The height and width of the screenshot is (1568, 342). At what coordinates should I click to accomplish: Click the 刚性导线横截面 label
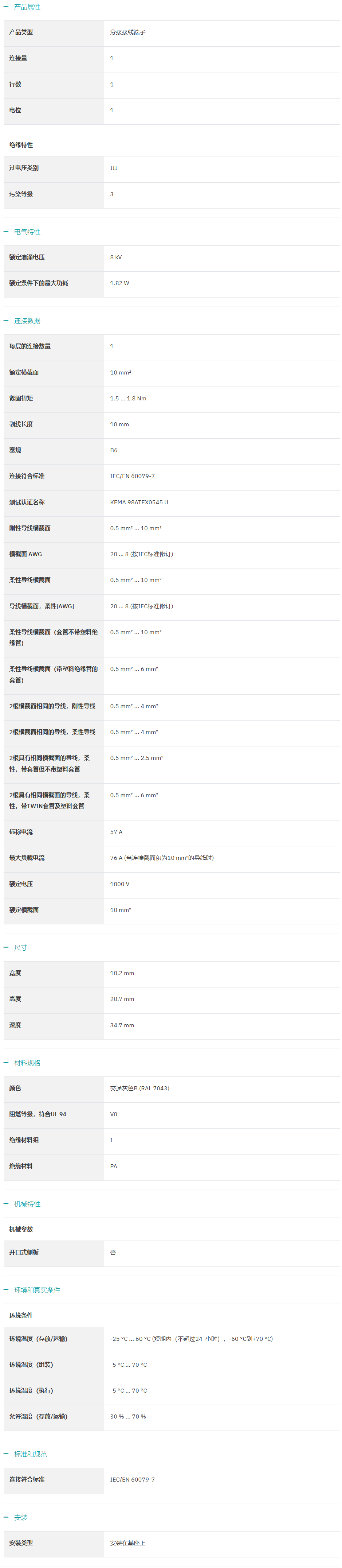[x=30, y=528]
